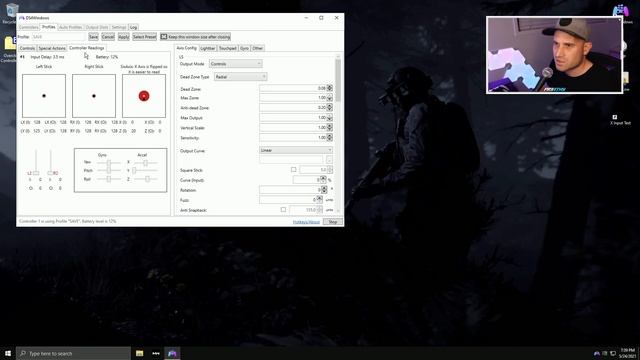
Task: Click the Accel X slider
Action: [145, 162]
